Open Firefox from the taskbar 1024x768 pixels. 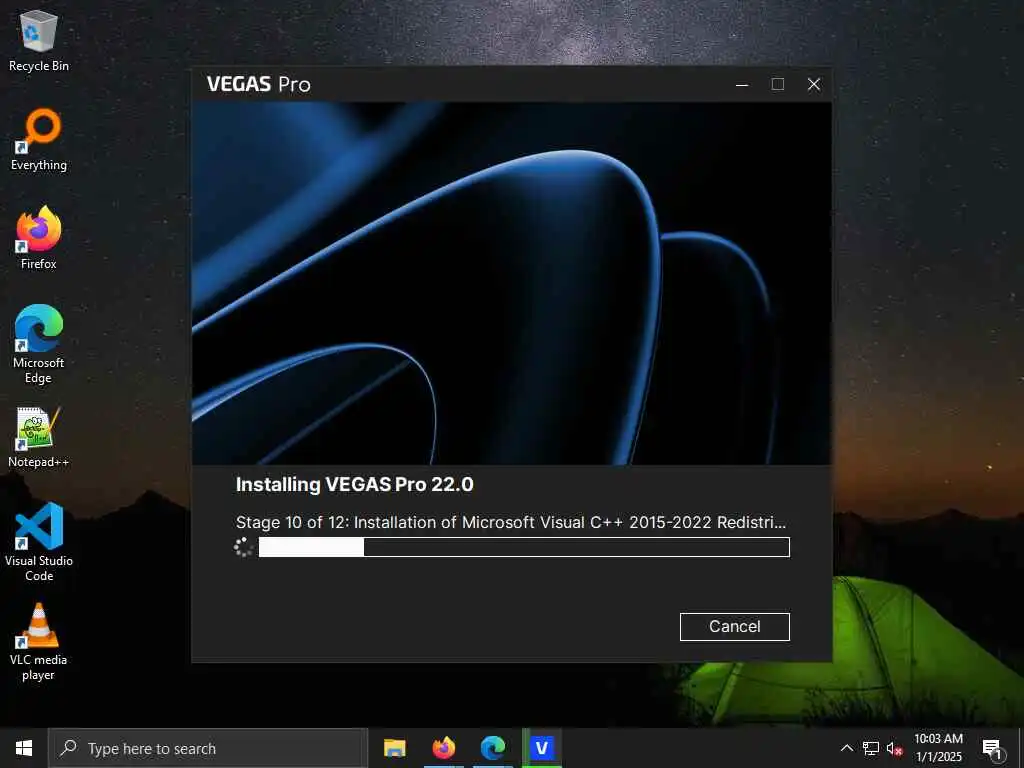pos(443,748)
